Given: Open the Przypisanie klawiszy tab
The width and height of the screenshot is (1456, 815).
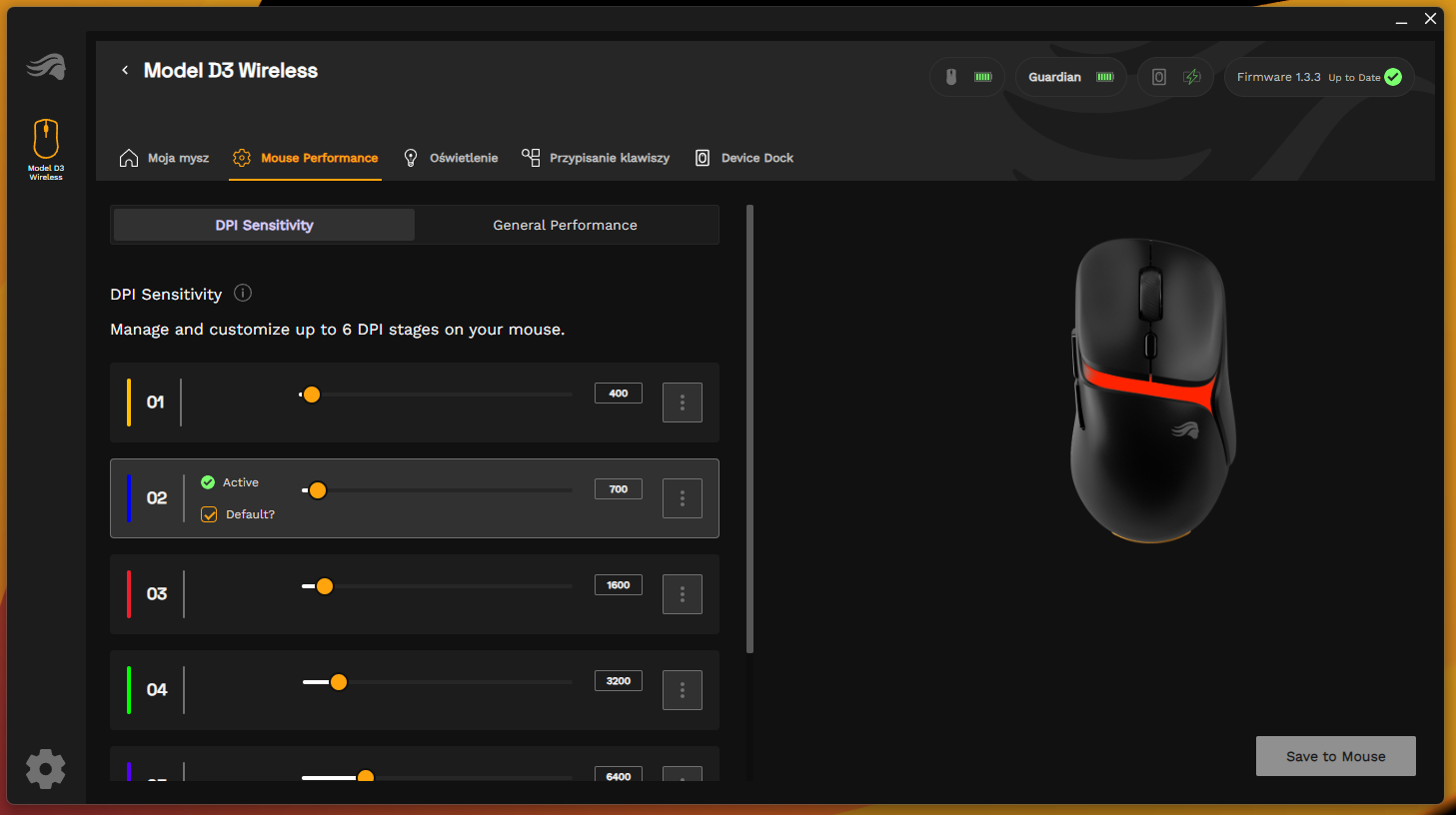Looking at the screenshot, I should point(596,158).
